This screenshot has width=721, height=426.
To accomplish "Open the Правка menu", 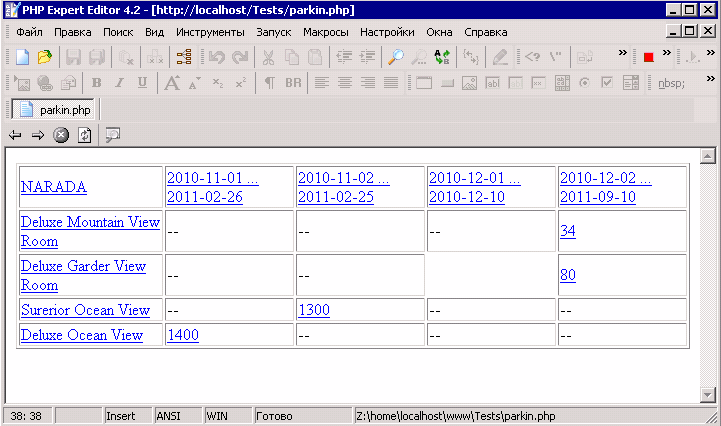I will pos(73,32).
